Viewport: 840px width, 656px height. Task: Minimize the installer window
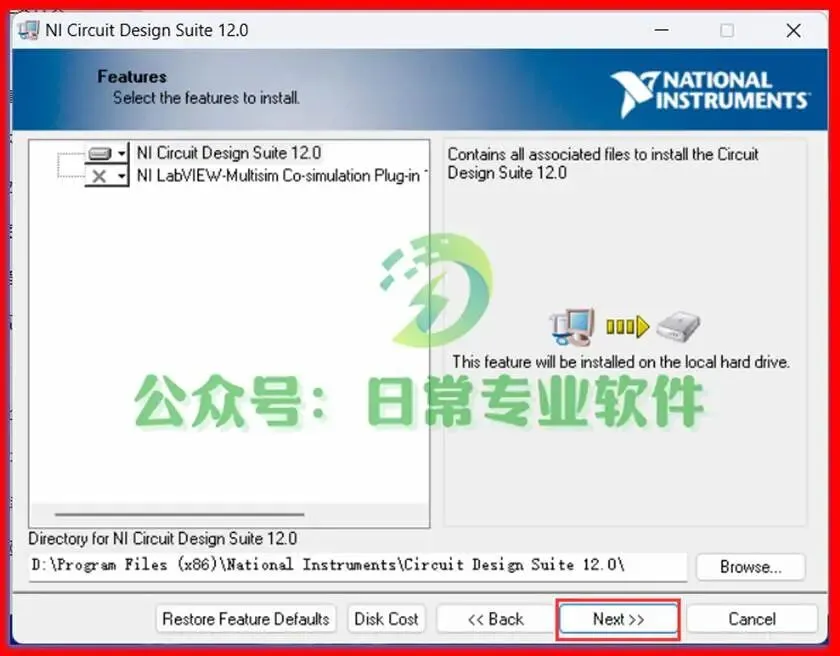click(662, 30)
